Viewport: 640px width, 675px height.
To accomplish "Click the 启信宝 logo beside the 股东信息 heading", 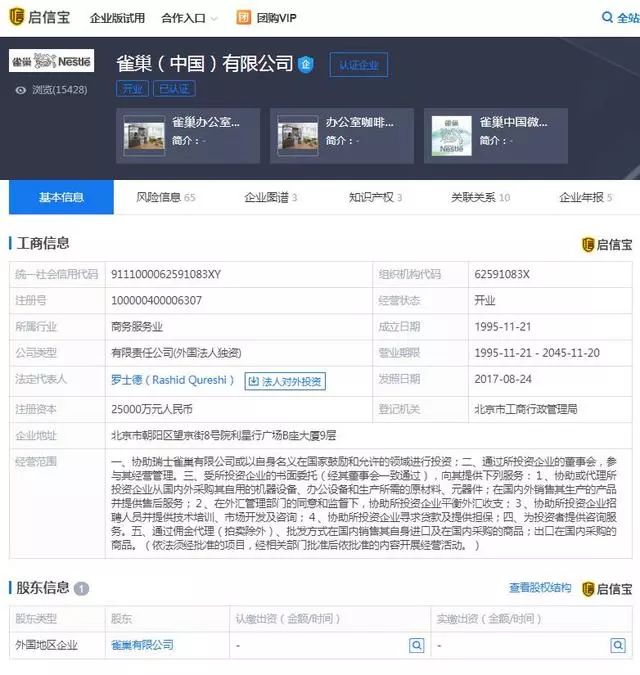I will (x=607, y=589).
